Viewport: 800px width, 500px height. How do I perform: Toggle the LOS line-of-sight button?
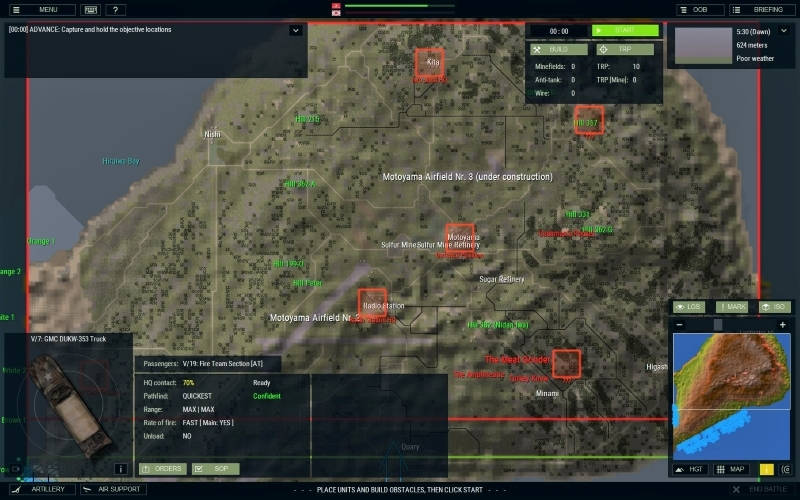689,307
